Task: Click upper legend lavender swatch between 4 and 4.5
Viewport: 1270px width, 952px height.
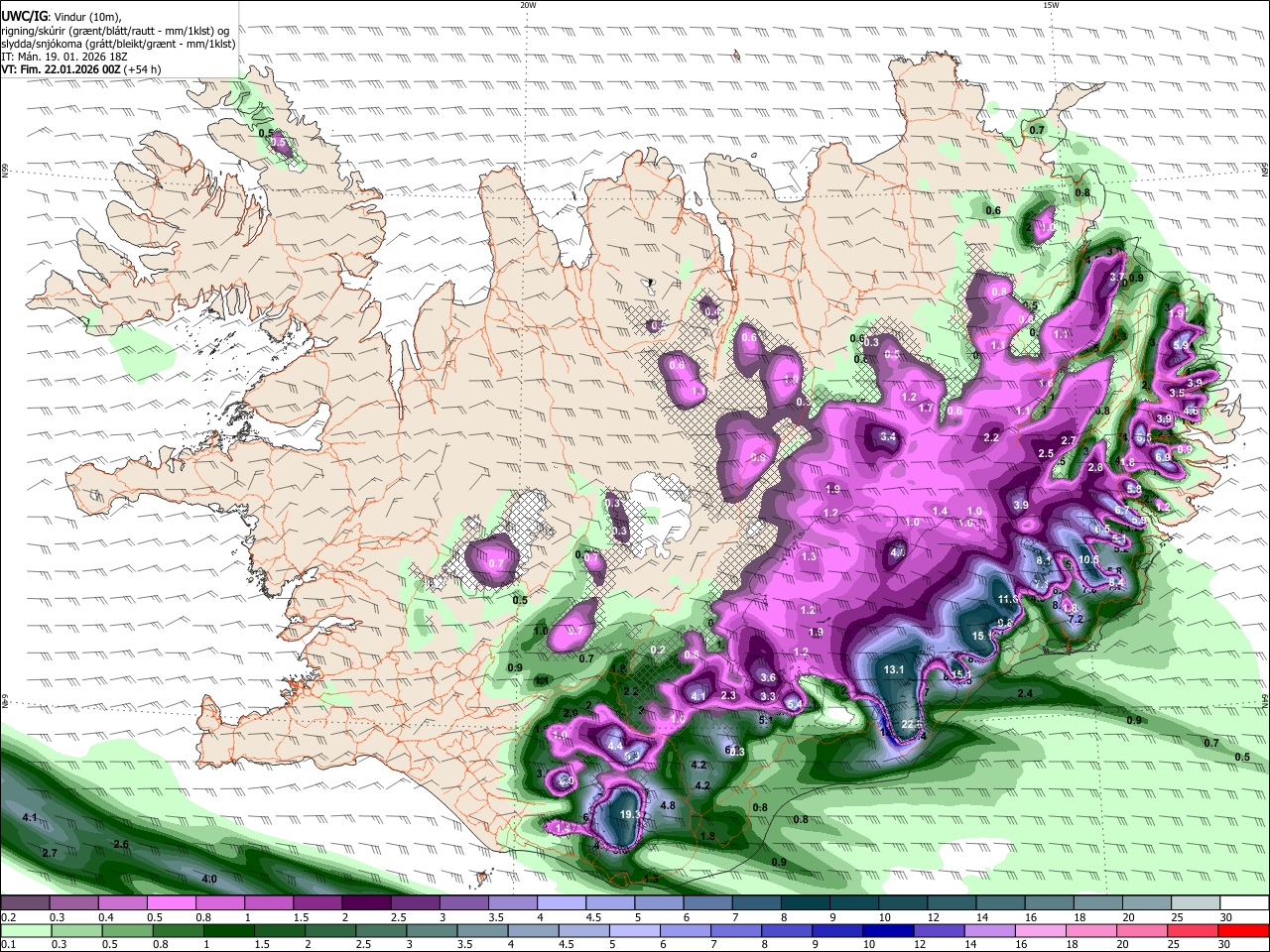Action: pos(562,902)
